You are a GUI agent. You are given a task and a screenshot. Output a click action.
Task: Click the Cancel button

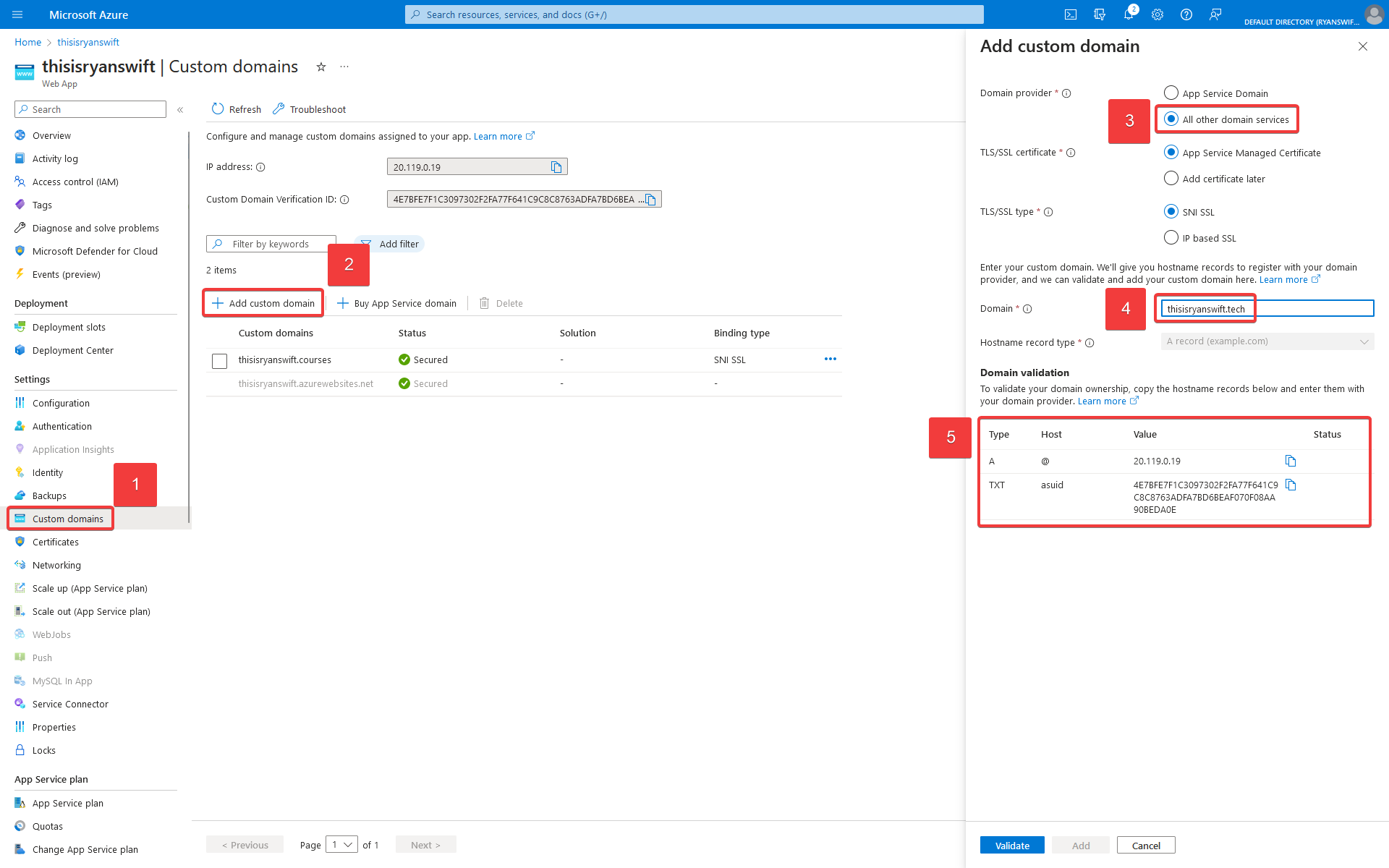tap(1146, 845)
